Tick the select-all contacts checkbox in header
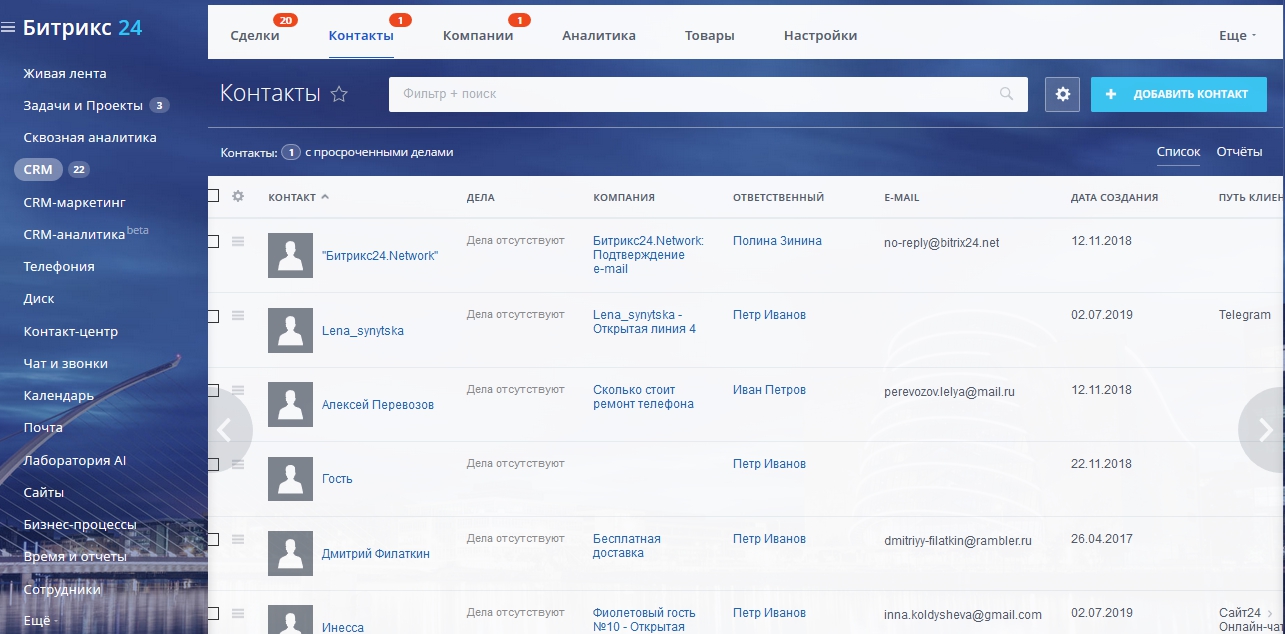Screen dimensions: 1285x634 pos(213,196)
